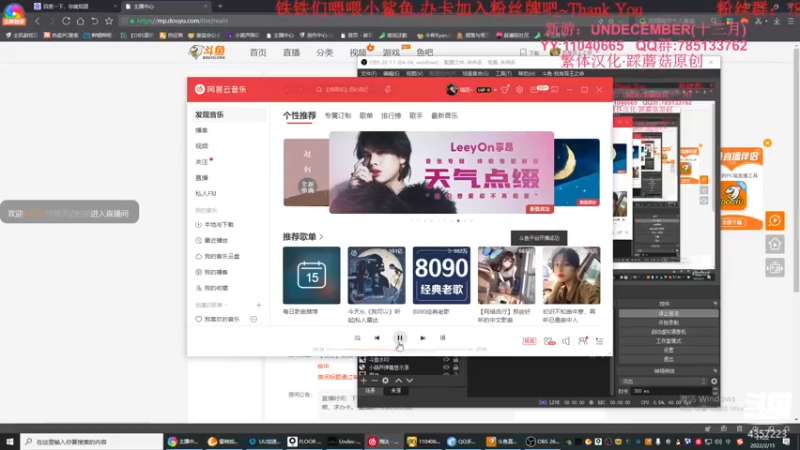
Task: Open 我的收藏 in sidebar
Action: coord(228,288)
